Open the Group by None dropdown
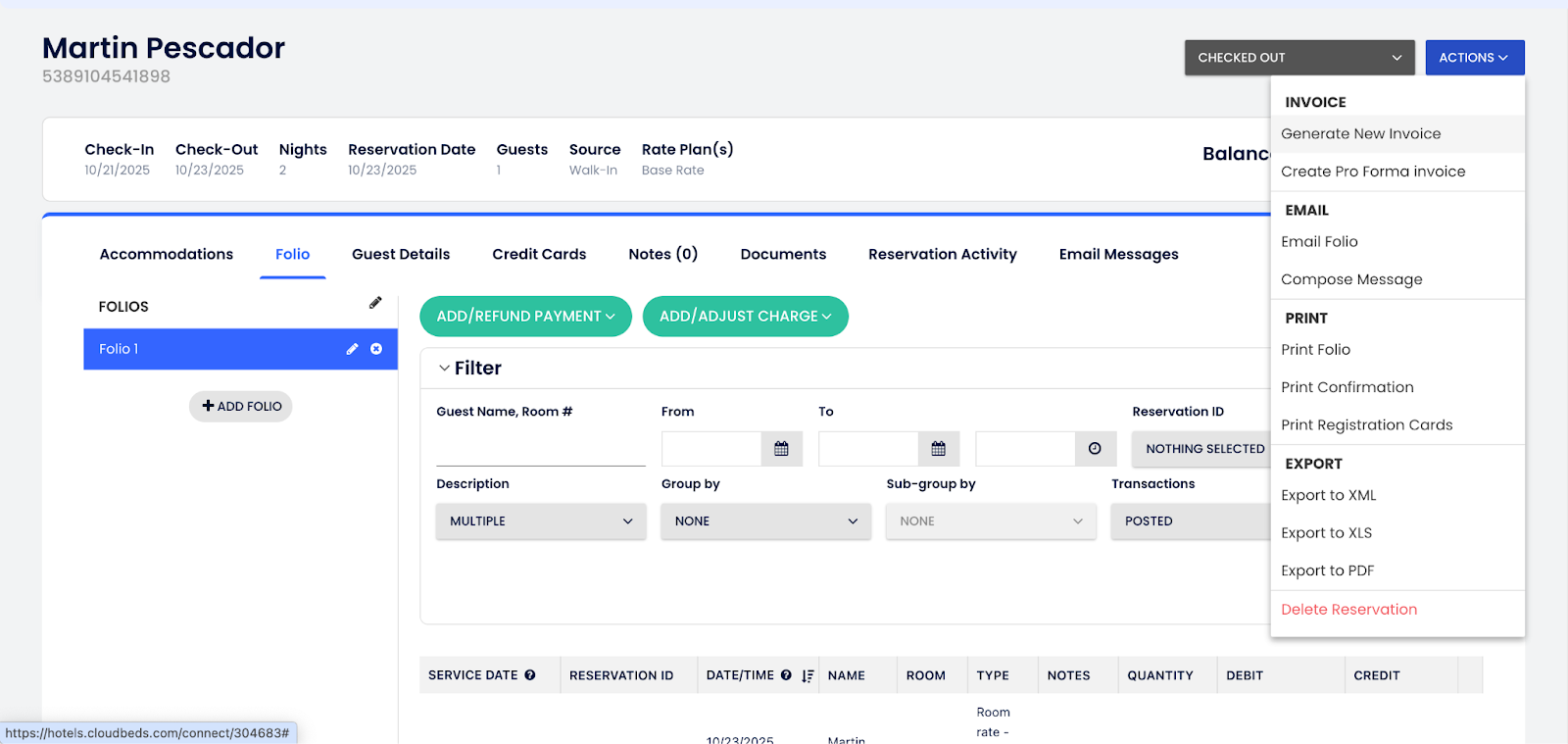 pos(765,521)
